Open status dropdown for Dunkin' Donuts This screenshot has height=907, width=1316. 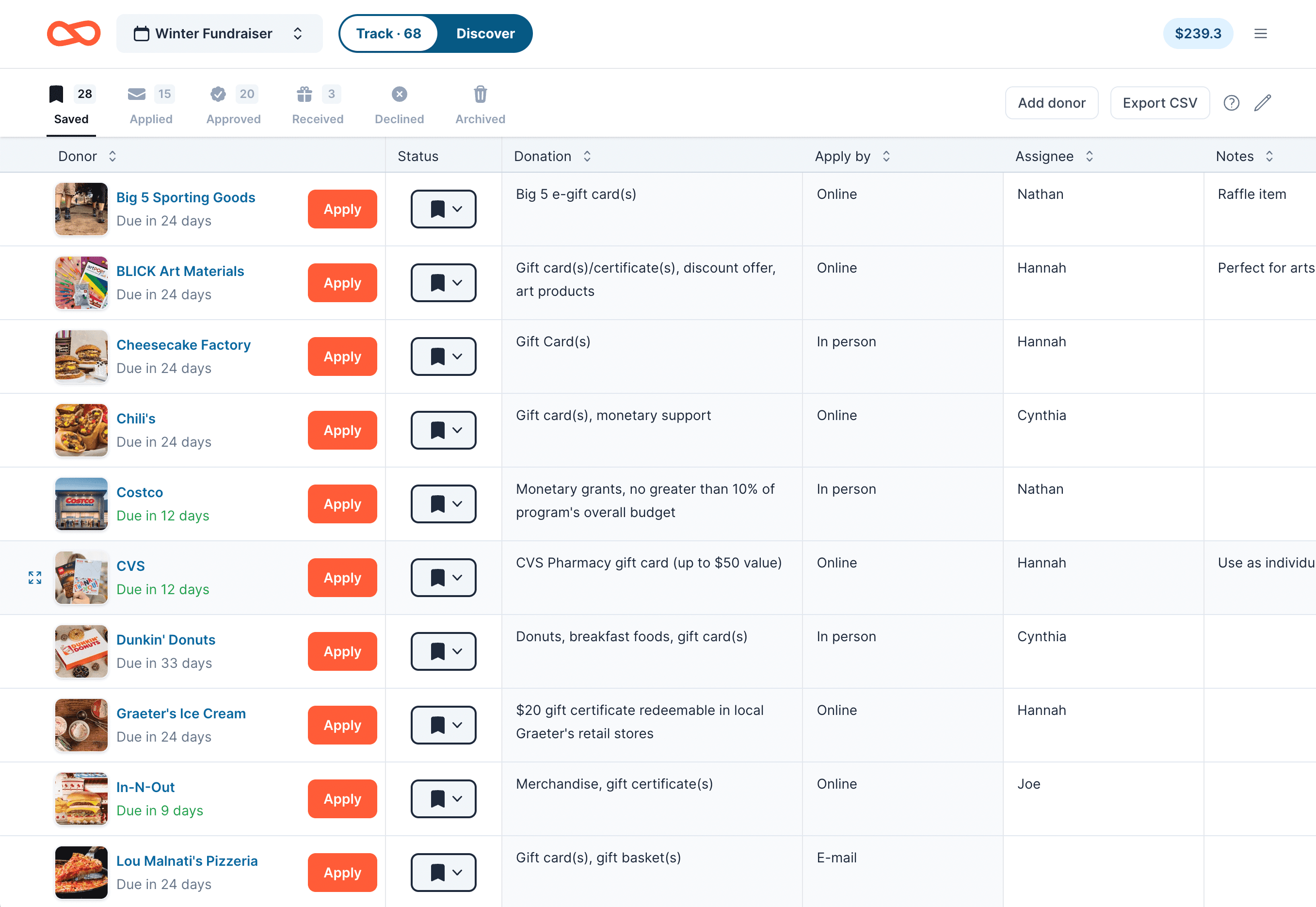(444, 651)
